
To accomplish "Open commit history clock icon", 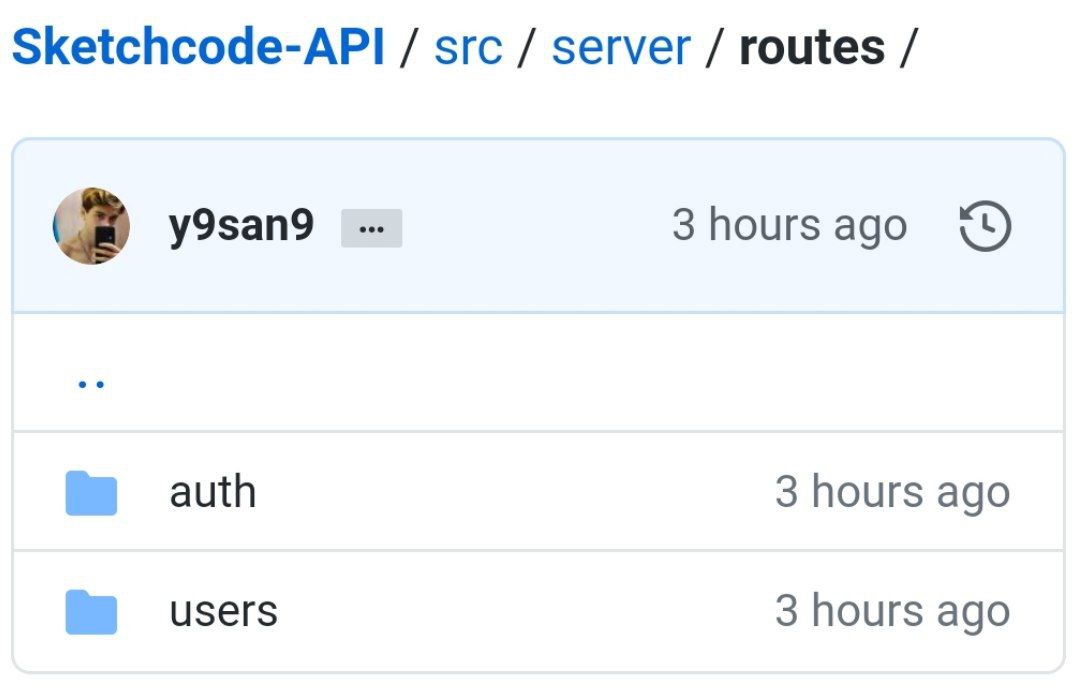I will (x=985, y=227).
